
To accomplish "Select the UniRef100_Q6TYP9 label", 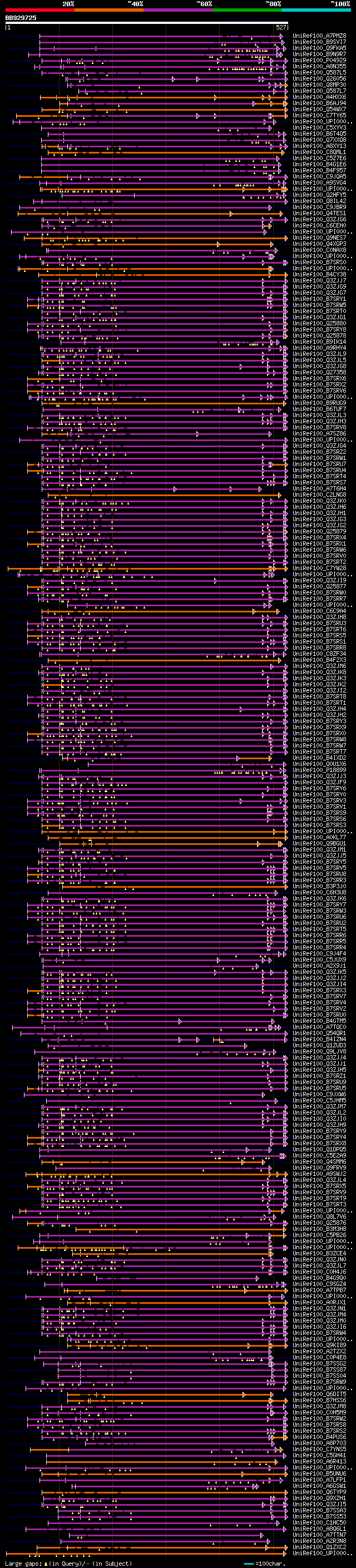I will (x=319, y=1492).
